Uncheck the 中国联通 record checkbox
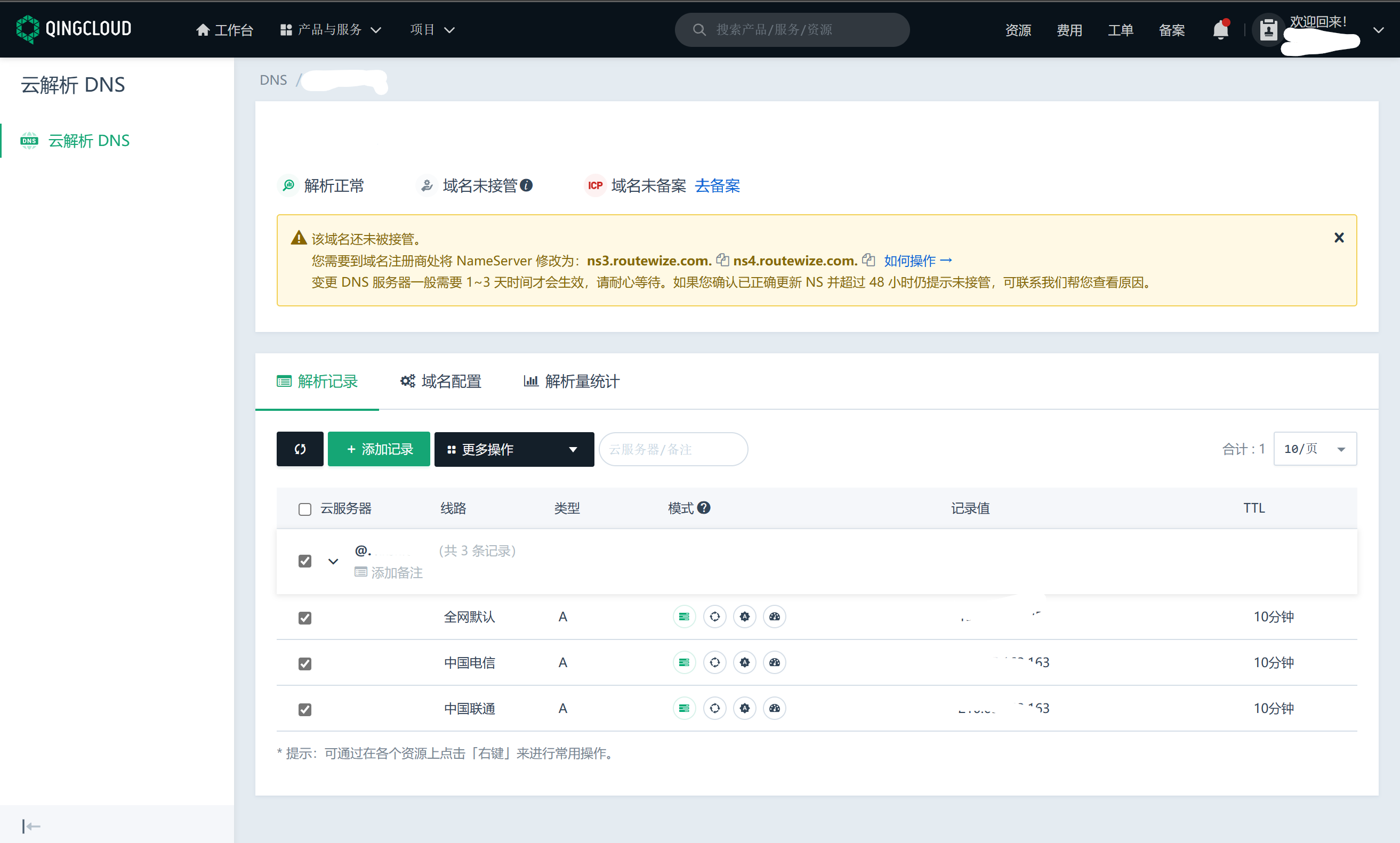Screen dimensions: 1400x843 click(x=304, y=709)
